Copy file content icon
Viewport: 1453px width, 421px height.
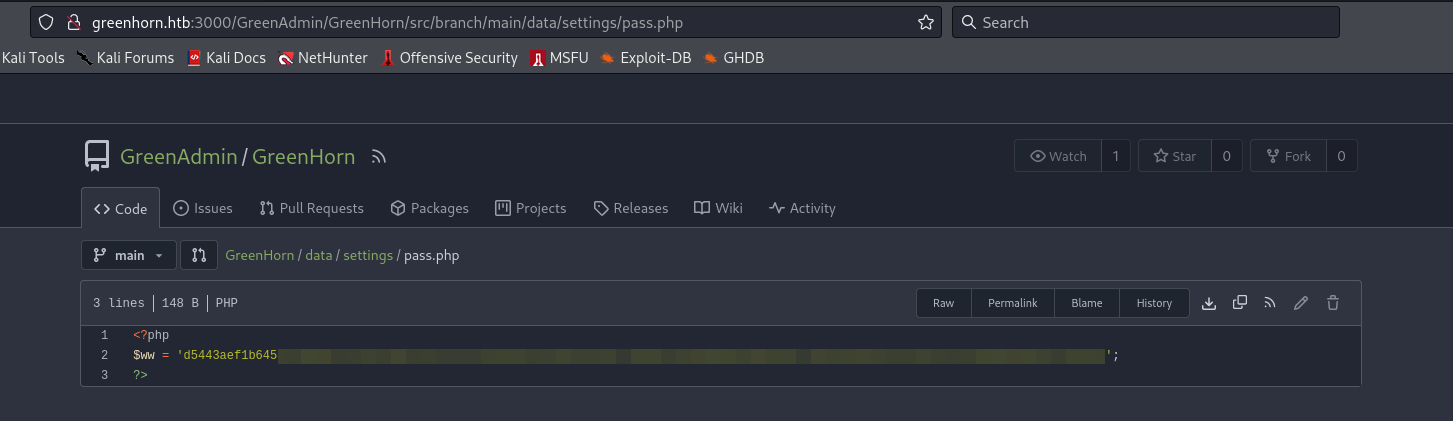click(1240, 303)
